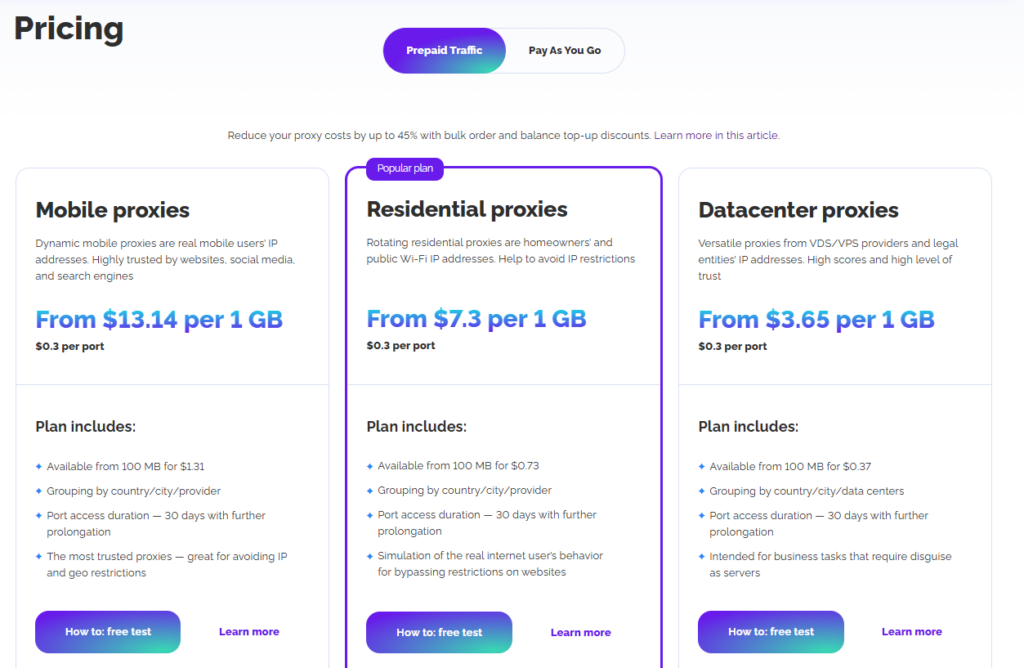Click 'How to: free test' under Residential proxies
Image resolution: width=1024 pixels, height=668 pixels.
click(x=439, y=632)
